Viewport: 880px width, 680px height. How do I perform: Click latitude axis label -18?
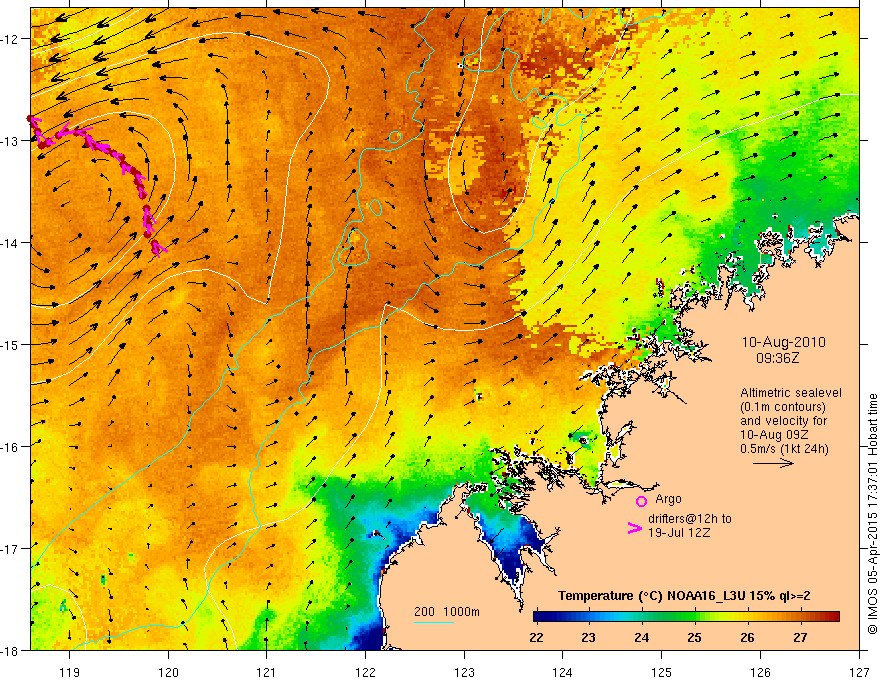[x=11, y=650]
